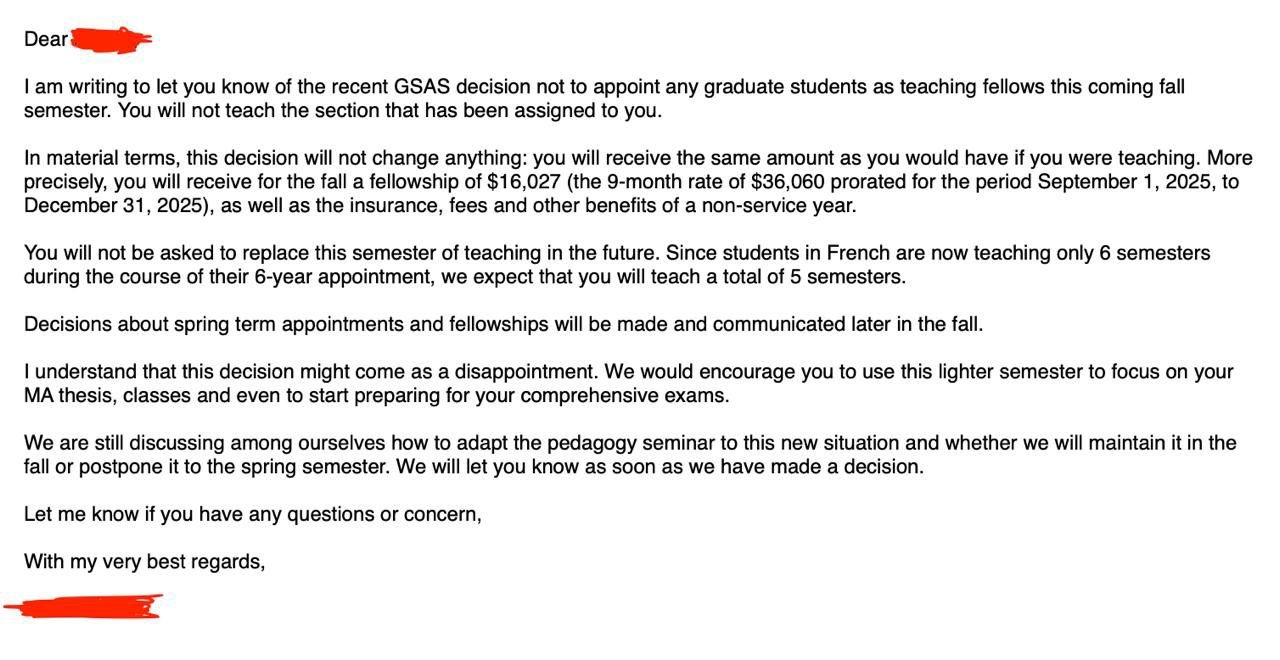Click the redacted recipient name after Dear
The height and width of the screenshot is (660, 1280).
click(x=110, y=40)
